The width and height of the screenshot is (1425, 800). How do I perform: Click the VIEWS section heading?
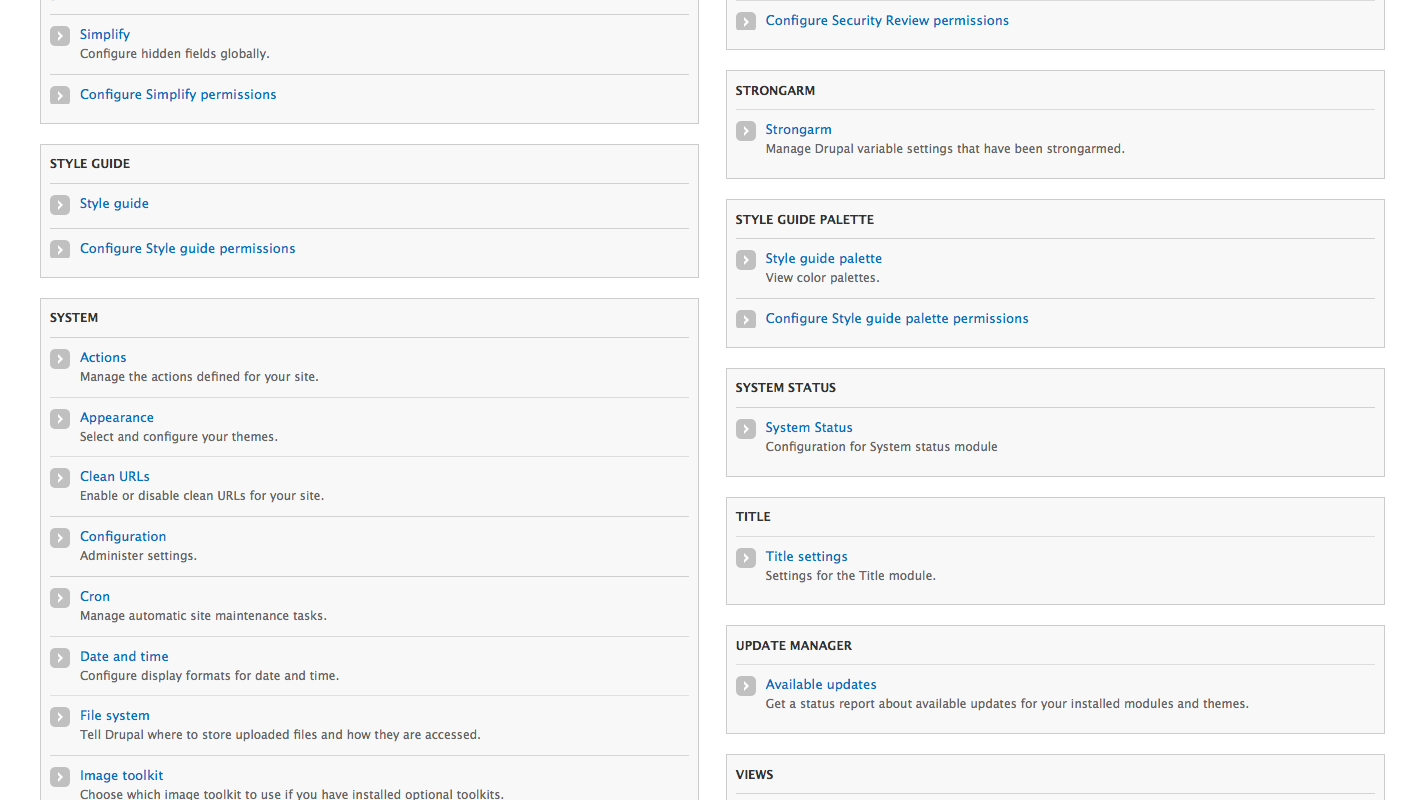[754, 775]
